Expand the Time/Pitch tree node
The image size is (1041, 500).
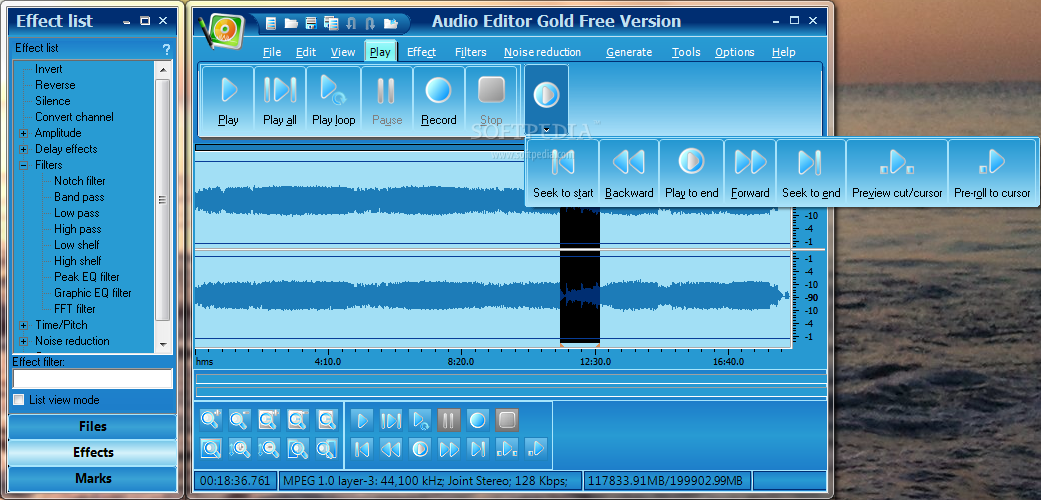[24, 325]
